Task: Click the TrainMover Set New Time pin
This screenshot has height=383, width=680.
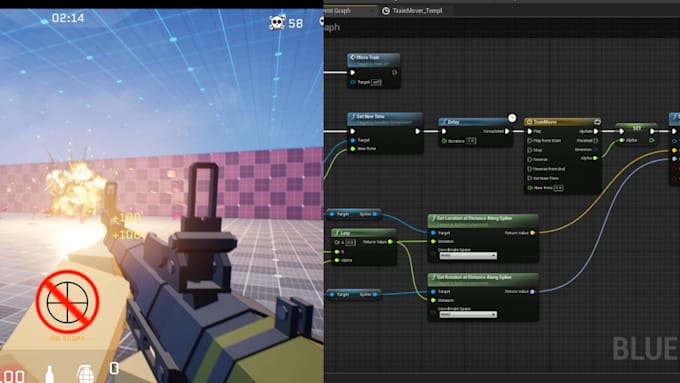Action: point(530,178)
